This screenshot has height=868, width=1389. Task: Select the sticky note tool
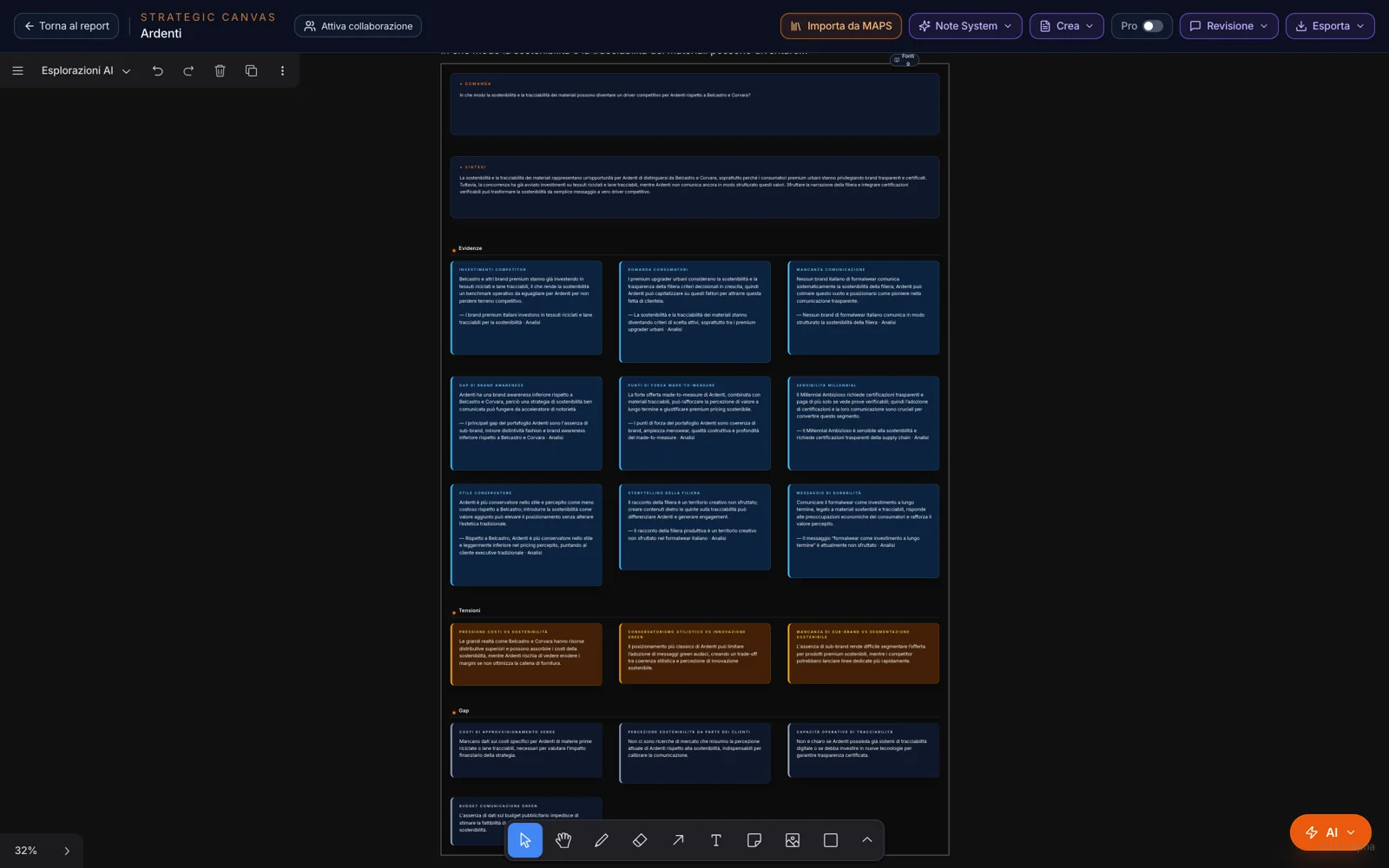[x=754, y=840]
